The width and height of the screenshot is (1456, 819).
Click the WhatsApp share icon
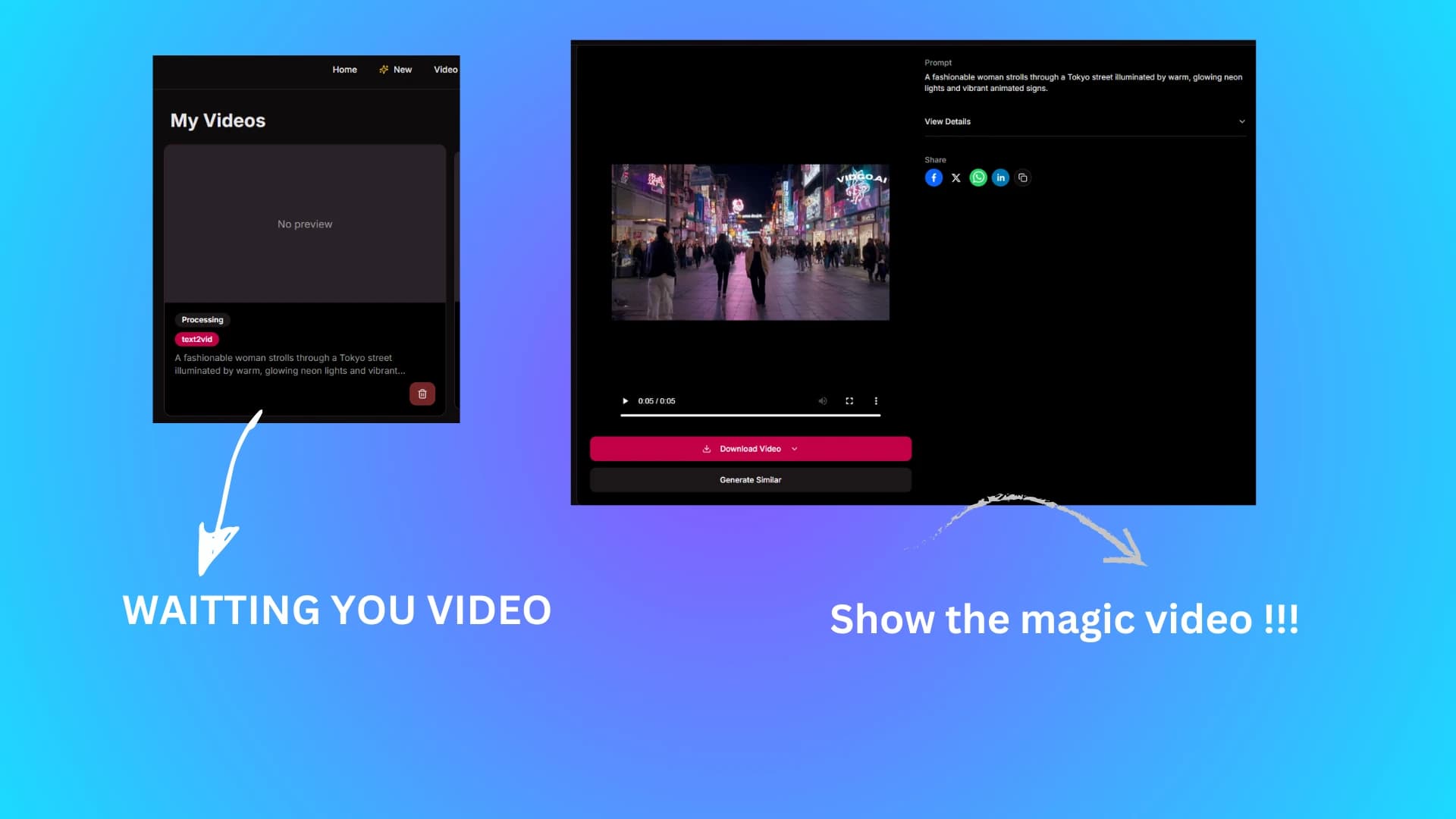tap(978, 177)
